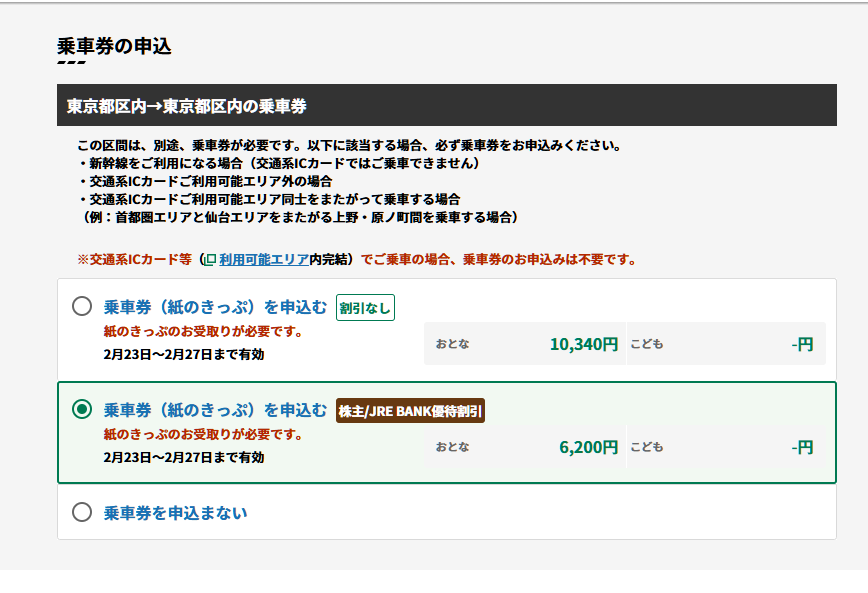Click the 乗車券の申込 section heading
The height and width of the screenshot is (593, 868).
click(x=115, y=46)
